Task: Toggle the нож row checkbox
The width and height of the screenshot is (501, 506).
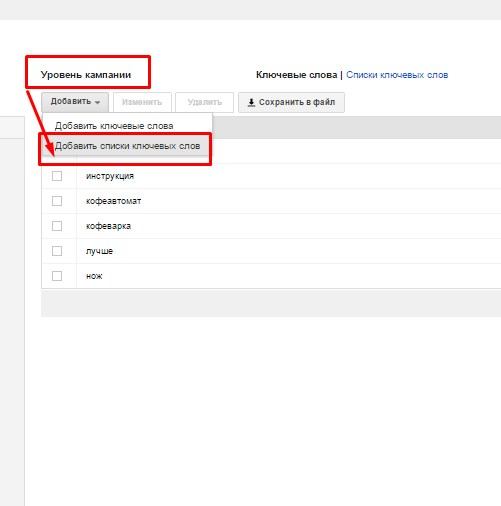Action: (x=57, y=276)
